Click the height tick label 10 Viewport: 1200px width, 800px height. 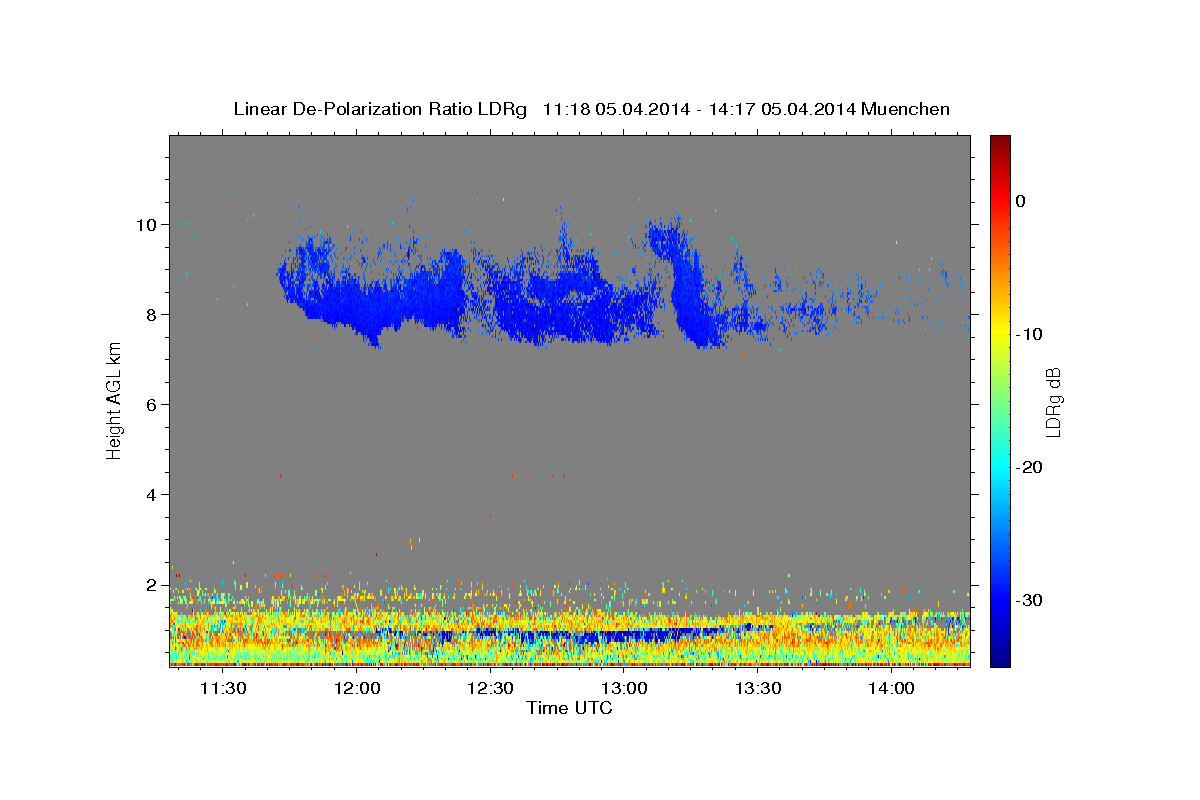[x=147, y=224]
